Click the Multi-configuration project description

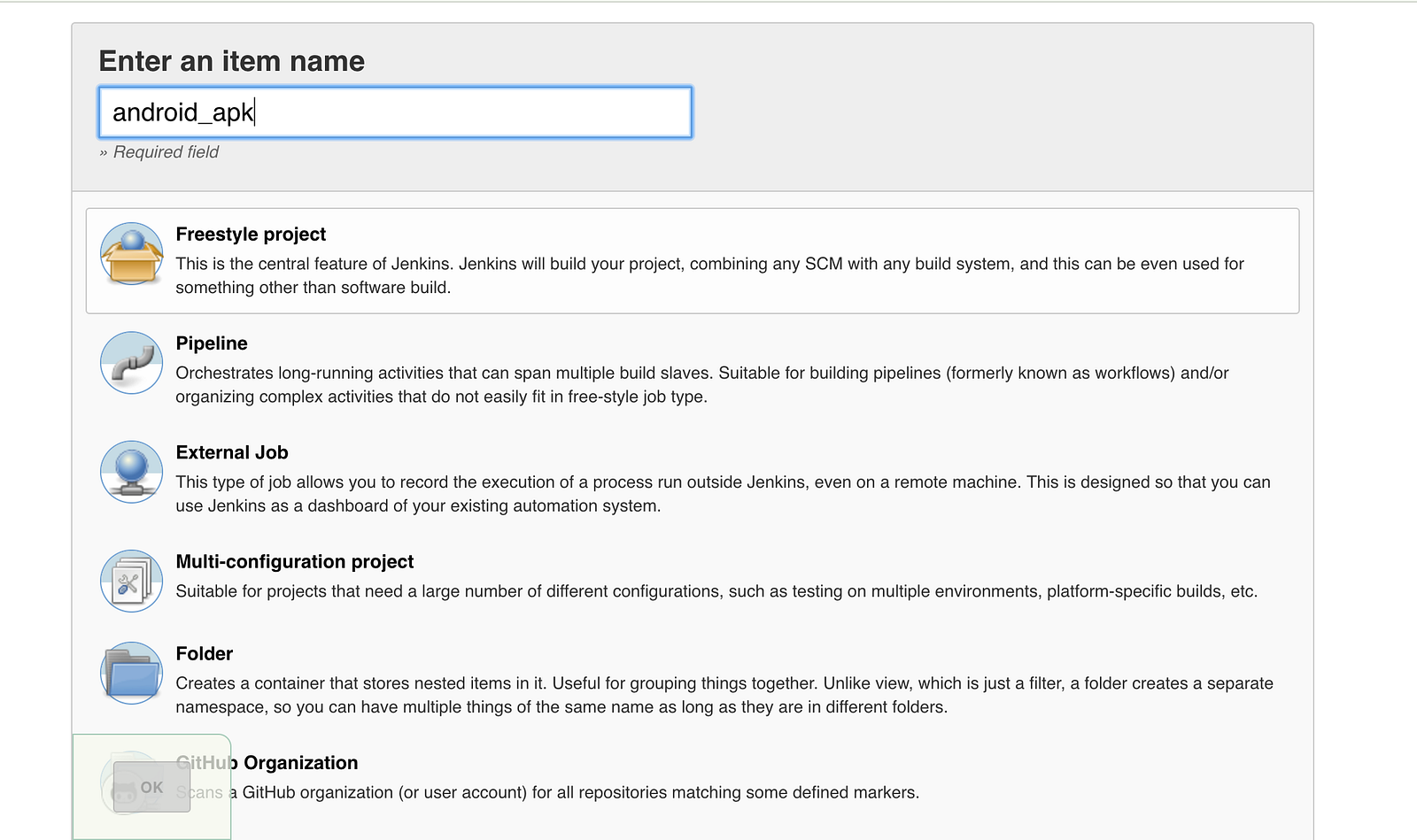click(716, 591)
